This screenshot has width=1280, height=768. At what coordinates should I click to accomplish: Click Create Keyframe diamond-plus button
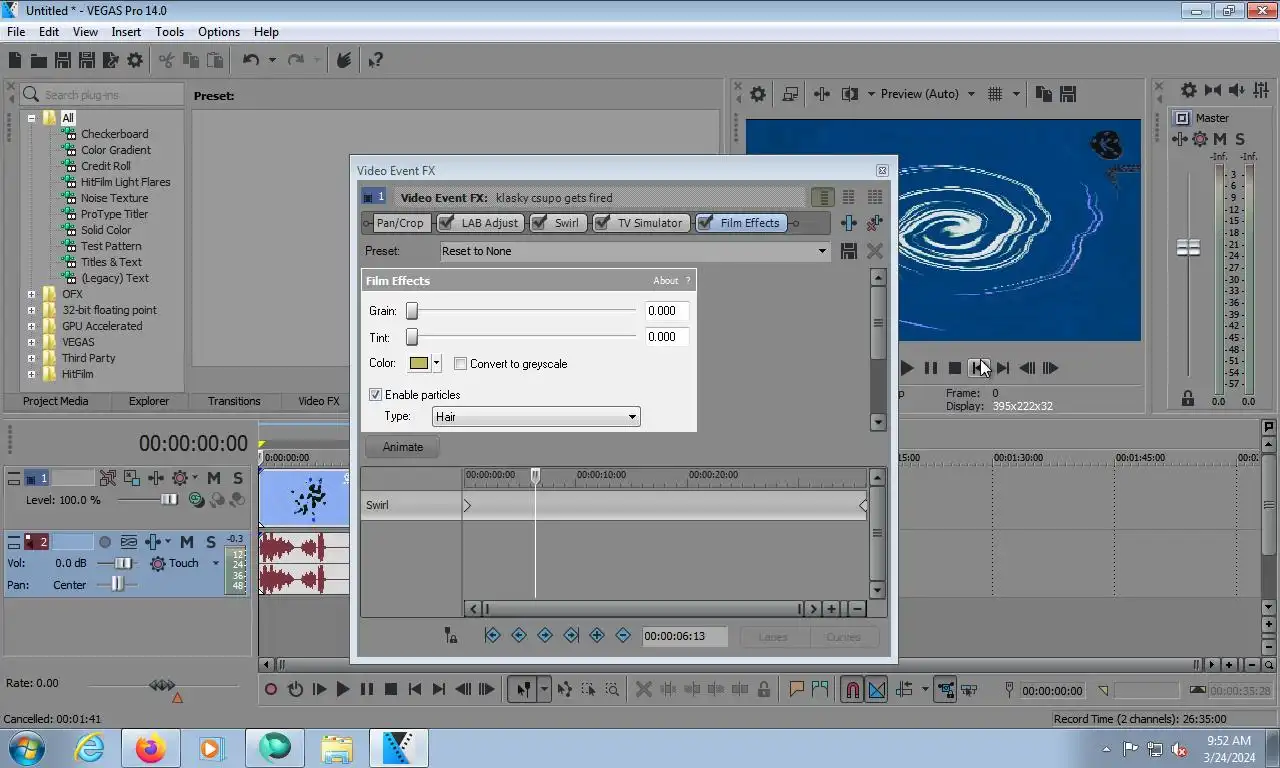click(x=597, y=635)
